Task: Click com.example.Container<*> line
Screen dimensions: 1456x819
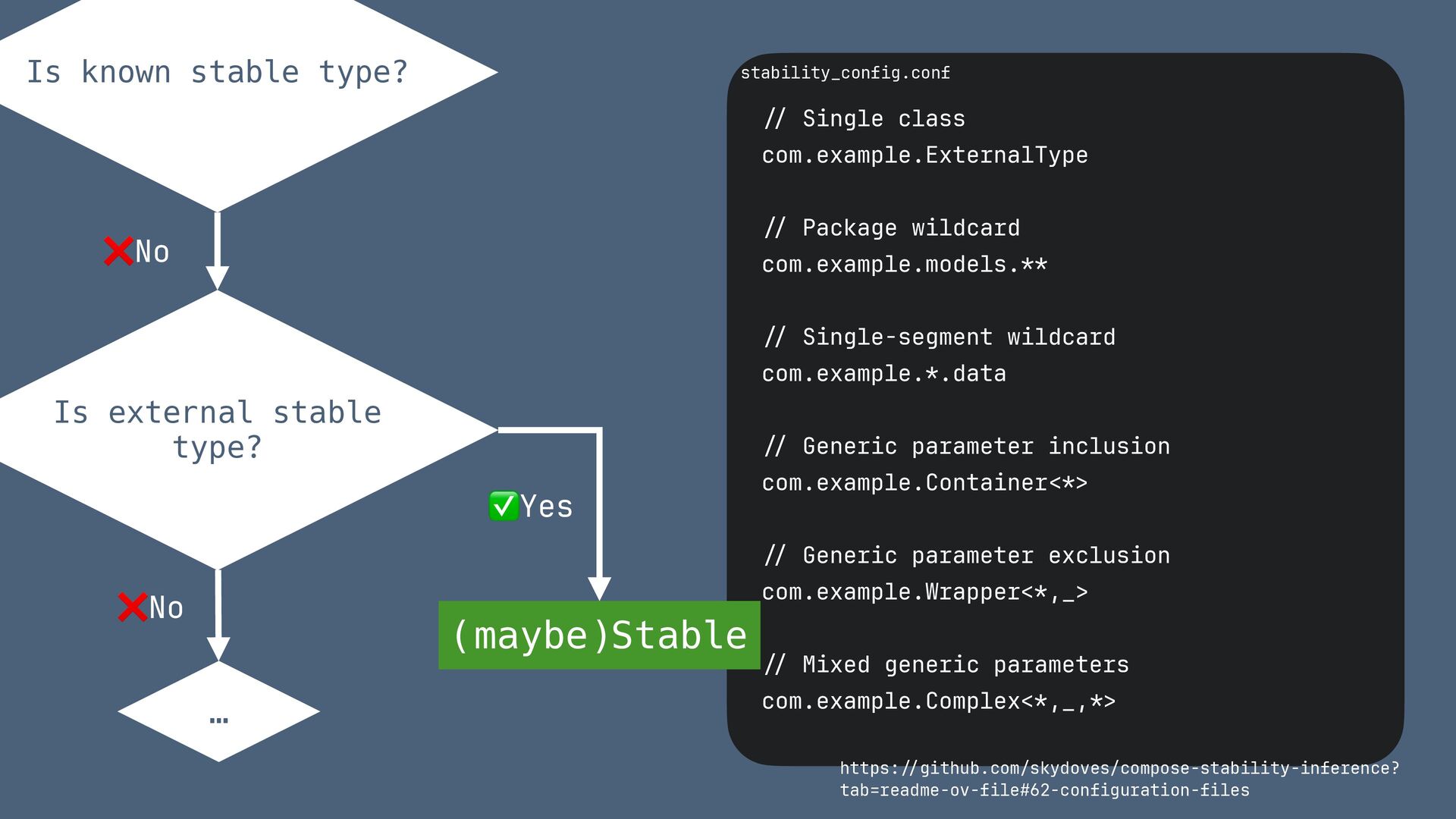Action: [924, 483]
